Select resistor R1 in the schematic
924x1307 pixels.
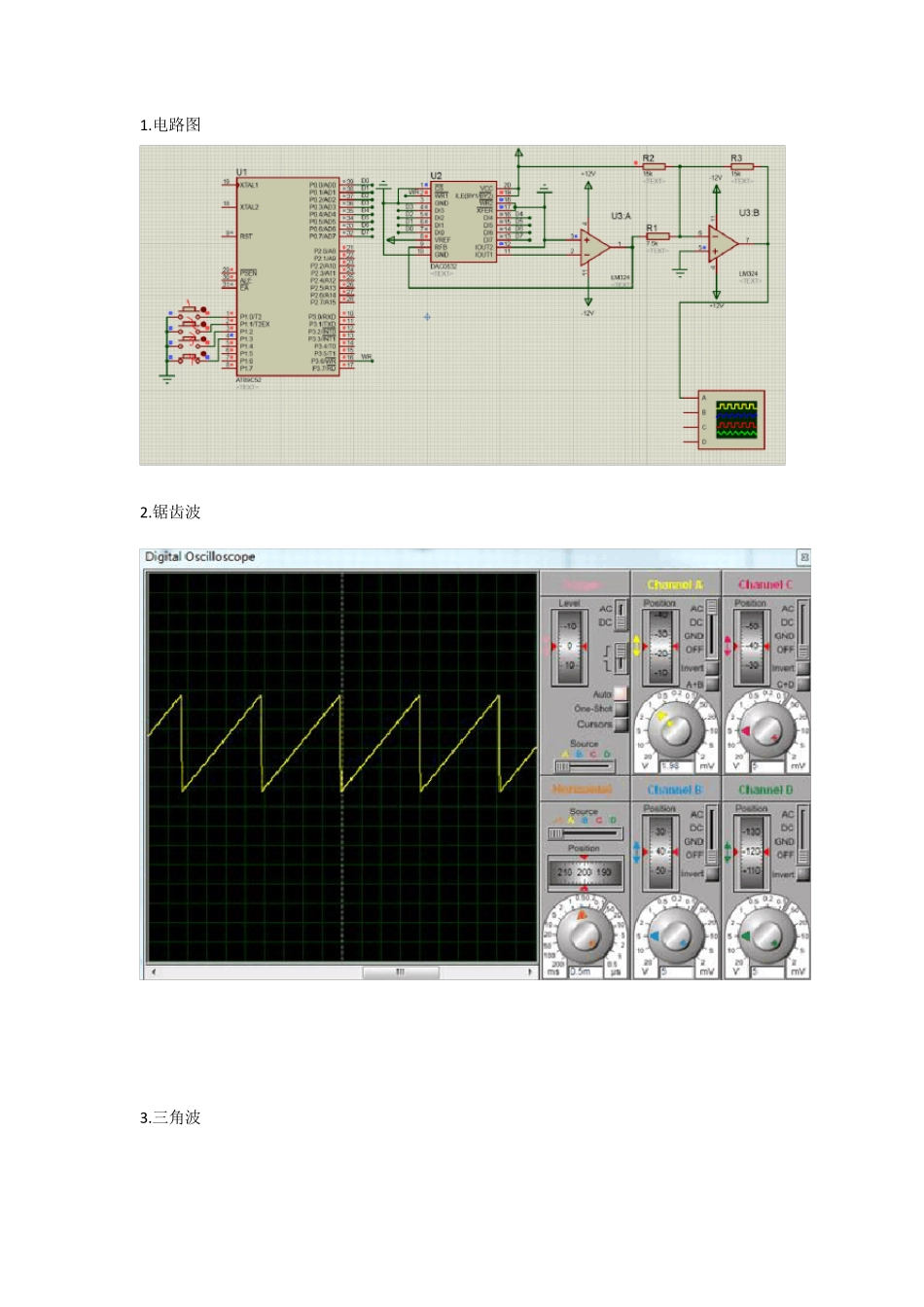(x=657, y=236)
